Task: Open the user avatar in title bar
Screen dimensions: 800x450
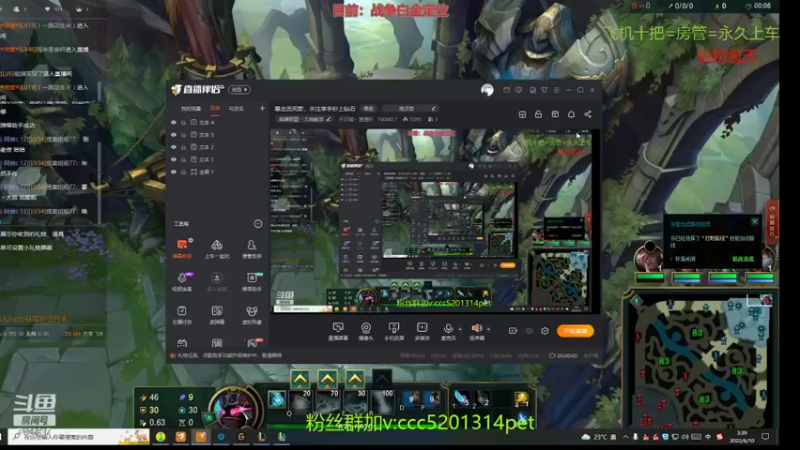Action: click(x=487, y=90)
